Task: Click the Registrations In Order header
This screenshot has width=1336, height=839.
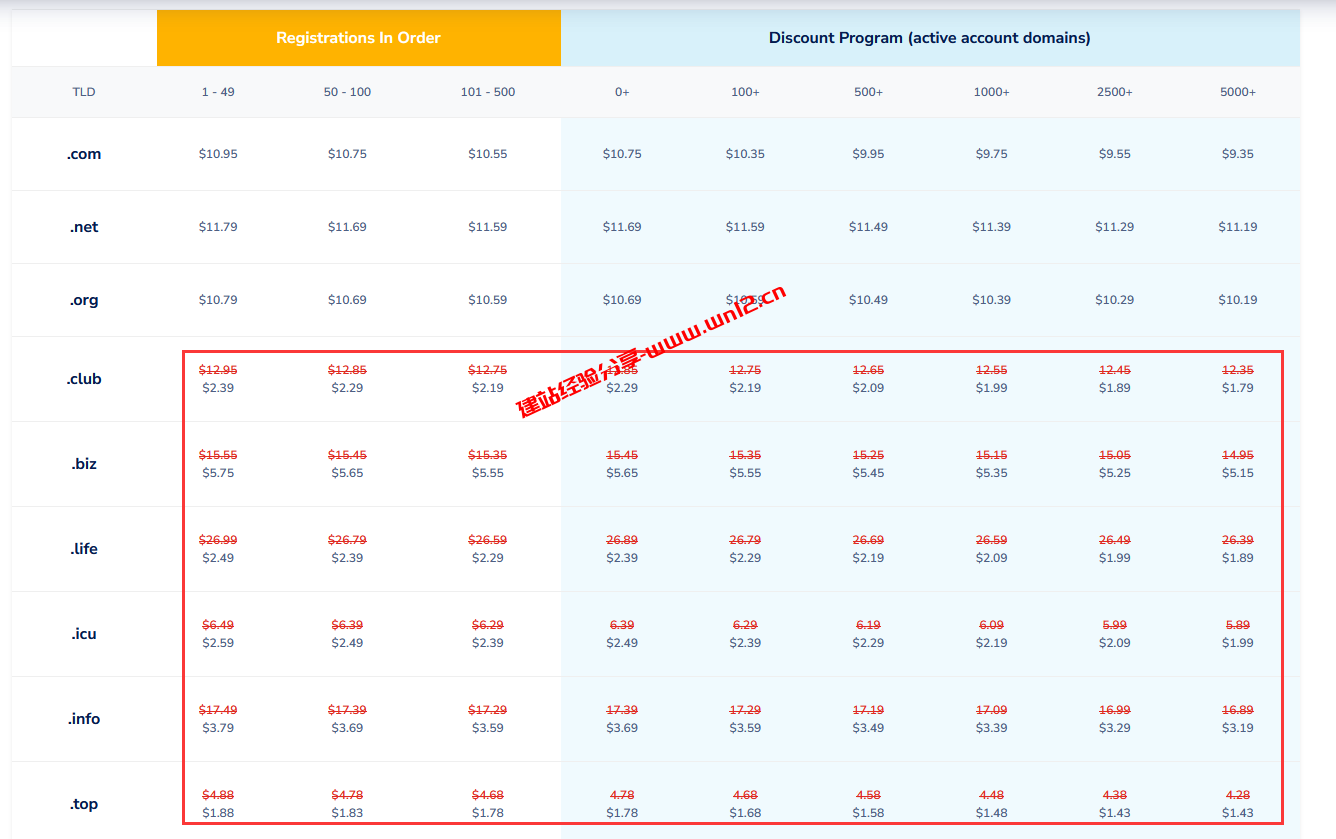Action: (x=358, y=38)
